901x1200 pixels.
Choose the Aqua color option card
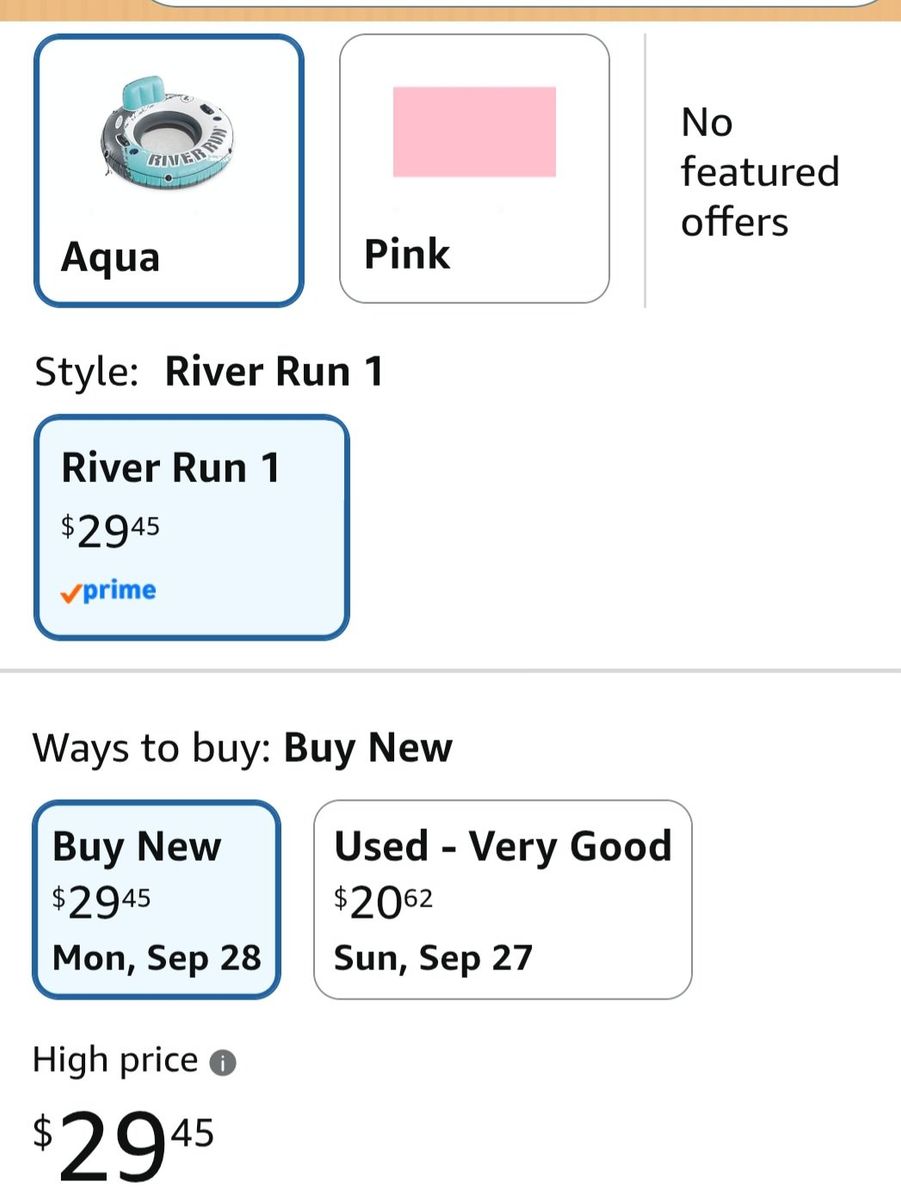(168, 170)
